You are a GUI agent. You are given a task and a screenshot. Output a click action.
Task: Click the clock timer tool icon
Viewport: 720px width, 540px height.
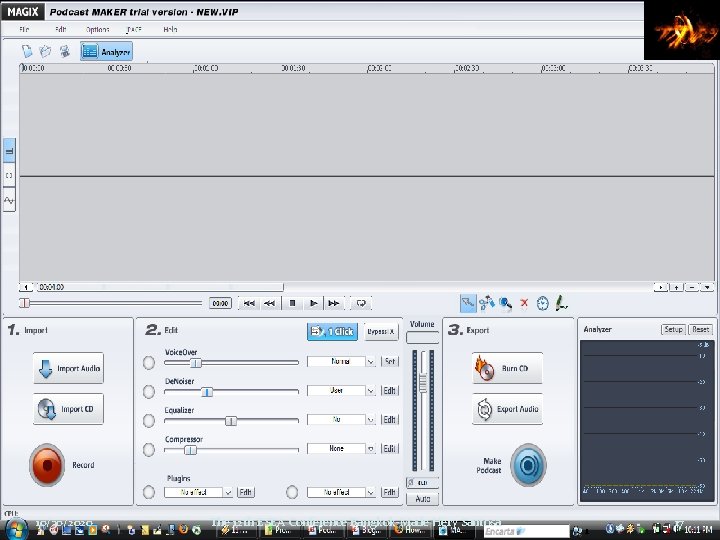pyautogui.click(x=543, y=304)
